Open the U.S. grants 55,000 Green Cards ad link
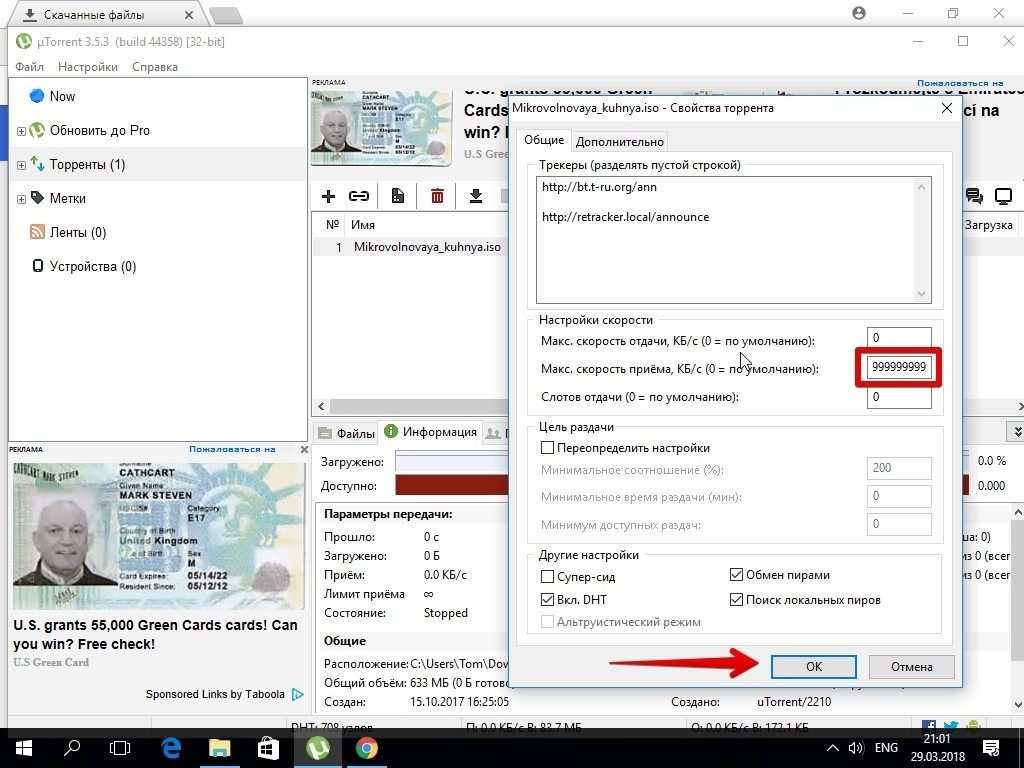The image size is (1024, 768). tap(155, 634)
